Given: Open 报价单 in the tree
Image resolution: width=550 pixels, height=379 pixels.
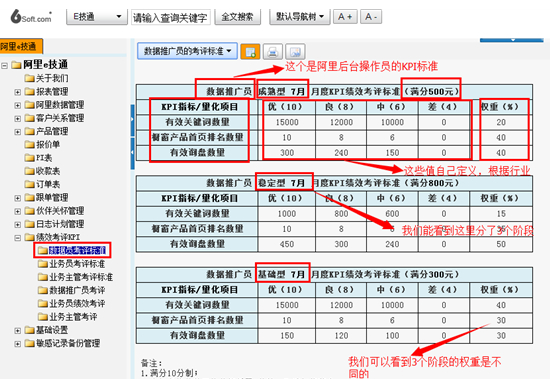Looking at the screenshot, I should 48,144.
